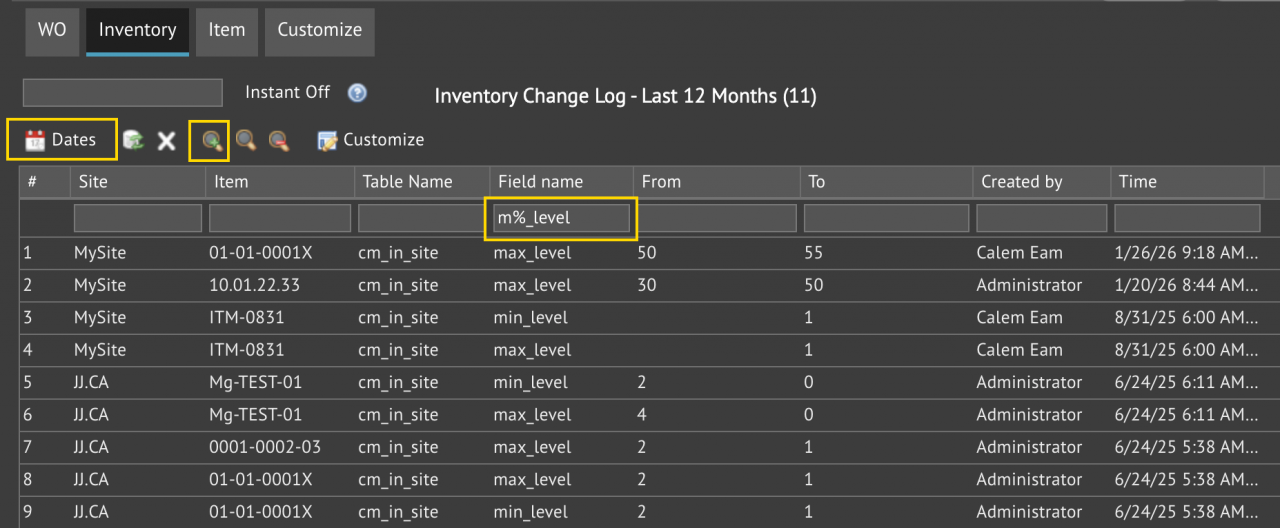Sort by the From column header
Viewport: 1280px width, 528px height.
click(x=716, y=182)
